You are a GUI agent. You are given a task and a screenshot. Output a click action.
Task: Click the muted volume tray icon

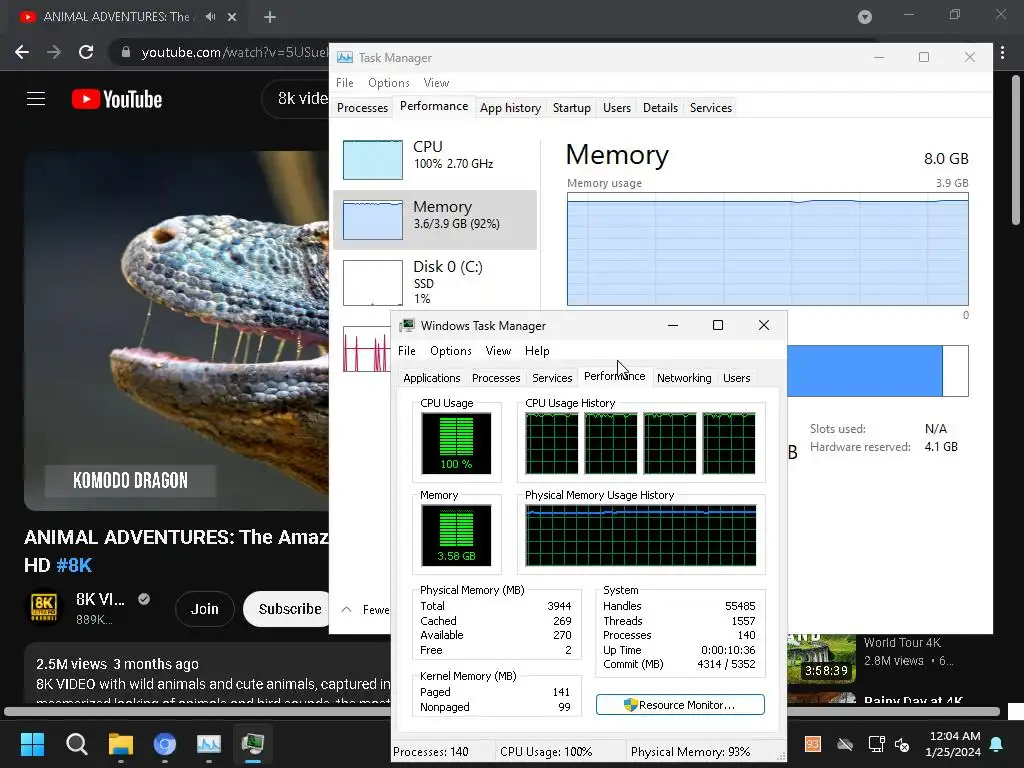(x=902, y=744)
